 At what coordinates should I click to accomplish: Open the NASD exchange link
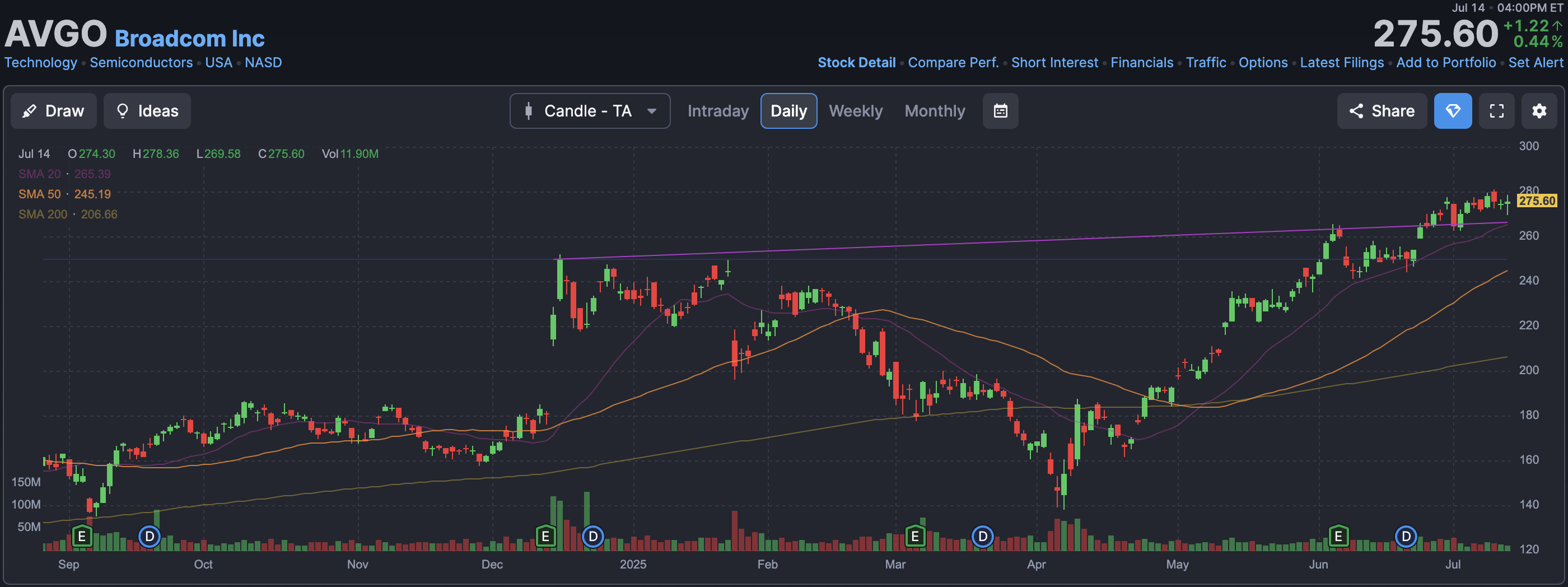click(263, 63)
